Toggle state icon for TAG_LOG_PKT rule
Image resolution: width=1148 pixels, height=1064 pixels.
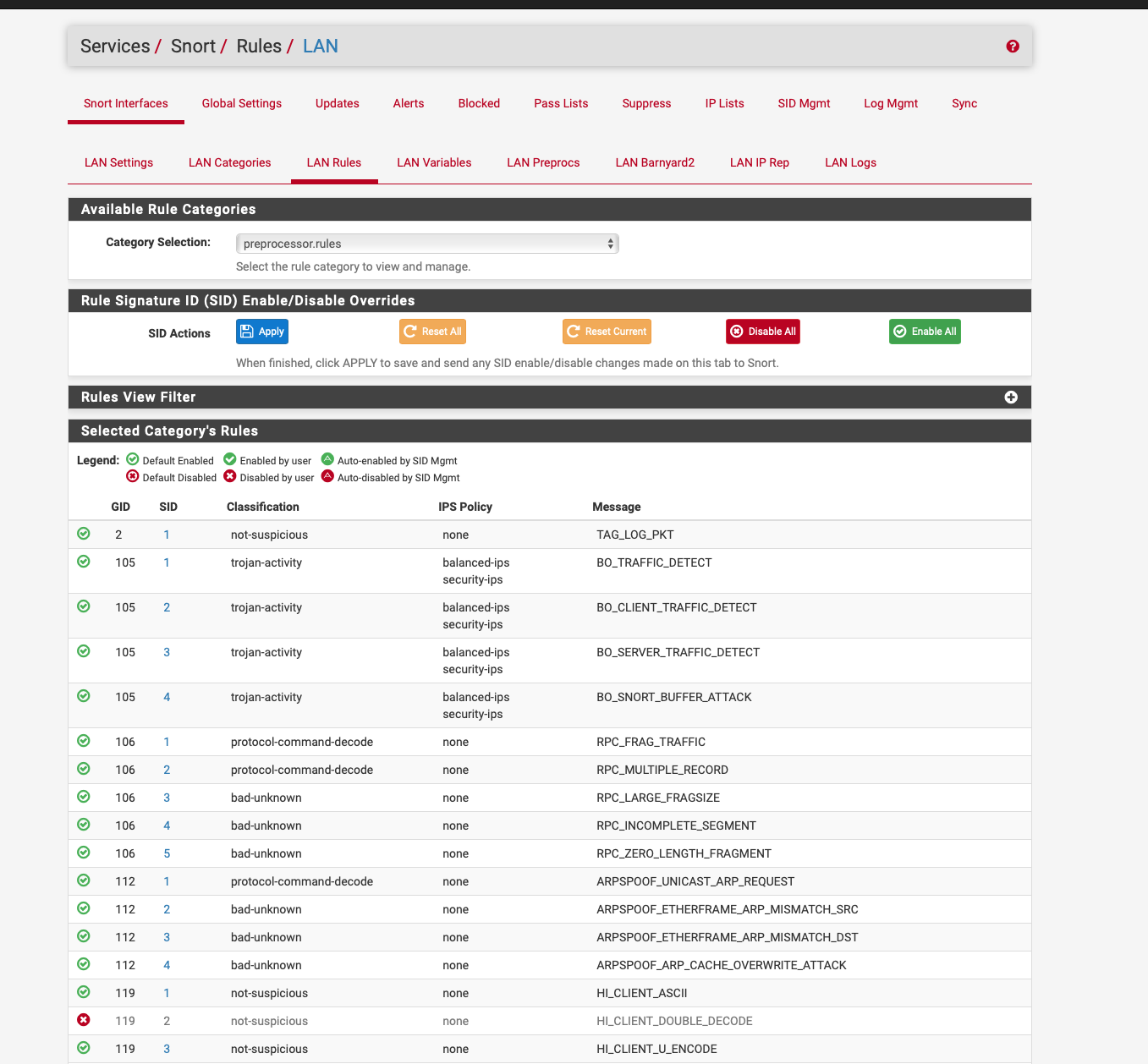pyautogui.click(x=84, y=534)
